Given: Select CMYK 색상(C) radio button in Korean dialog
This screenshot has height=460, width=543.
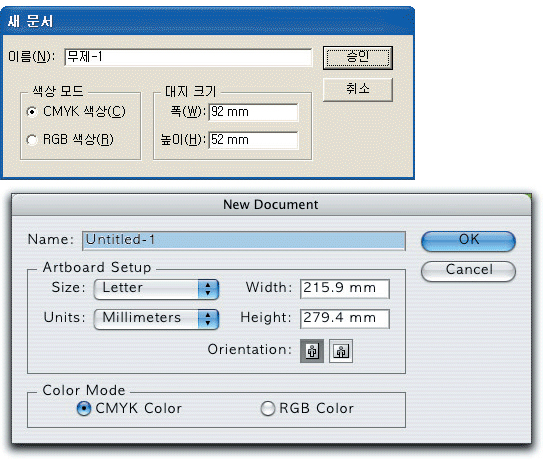Looking at the screenshot, I should click(32, 112).
